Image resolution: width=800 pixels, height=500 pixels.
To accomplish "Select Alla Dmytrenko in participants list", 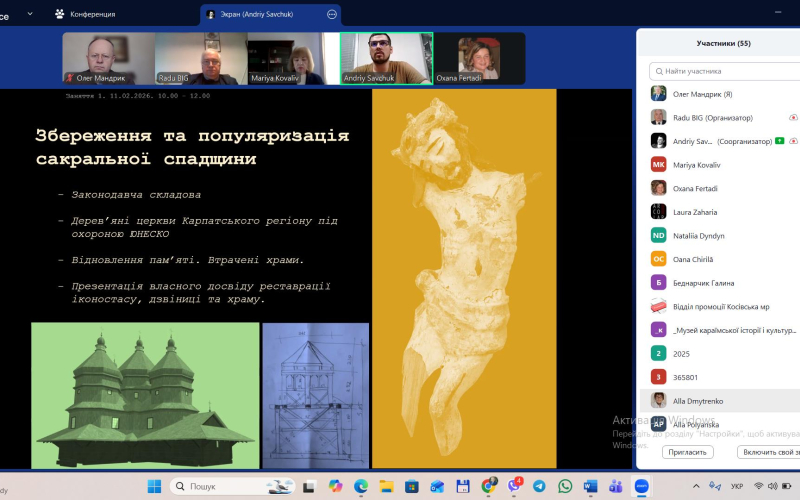I will (x=720, y=401).
